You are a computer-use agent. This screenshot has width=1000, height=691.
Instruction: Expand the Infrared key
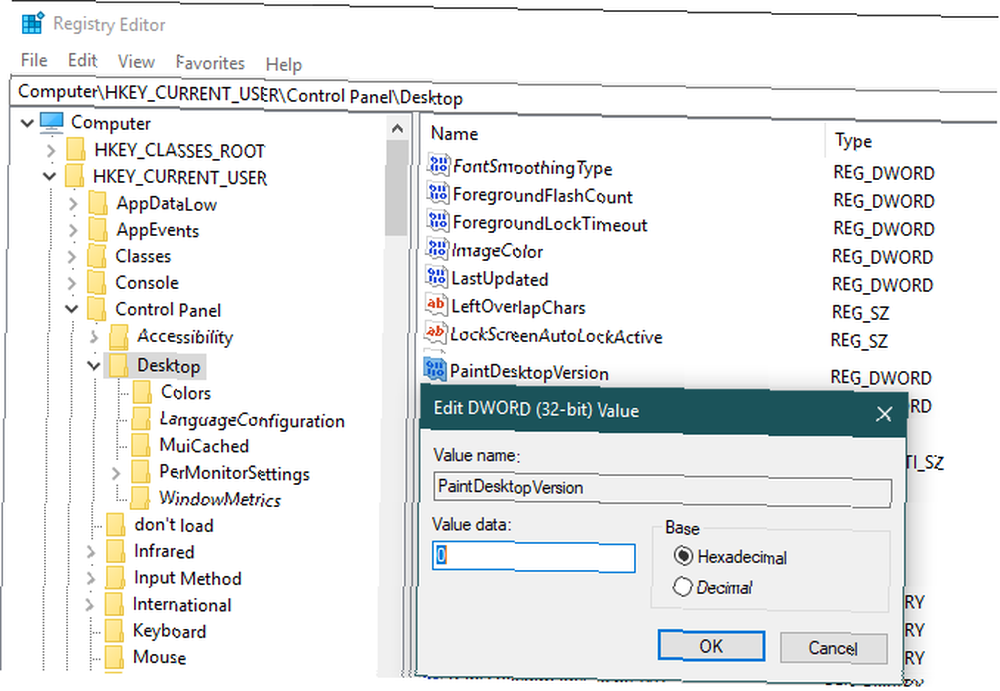point(91,551)
